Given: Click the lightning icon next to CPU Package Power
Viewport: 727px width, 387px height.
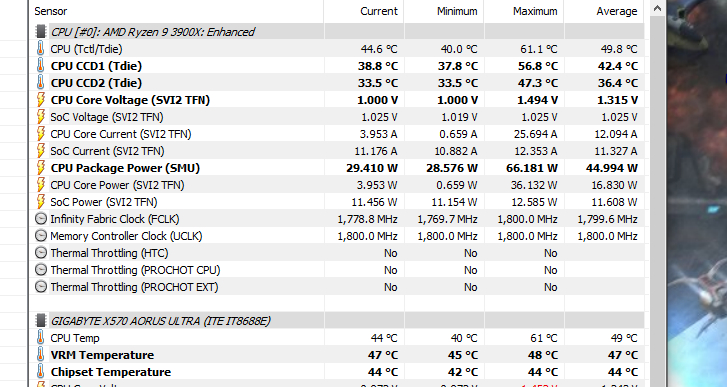Looking at the screenshot, I should (x=41, y=168).
